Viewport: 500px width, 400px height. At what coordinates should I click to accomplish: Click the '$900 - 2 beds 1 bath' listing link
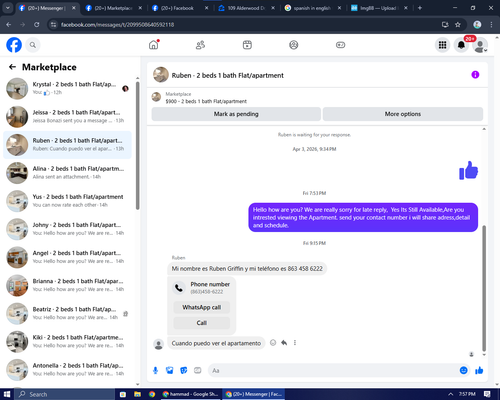pyautogui.click(x=206, y=101)
